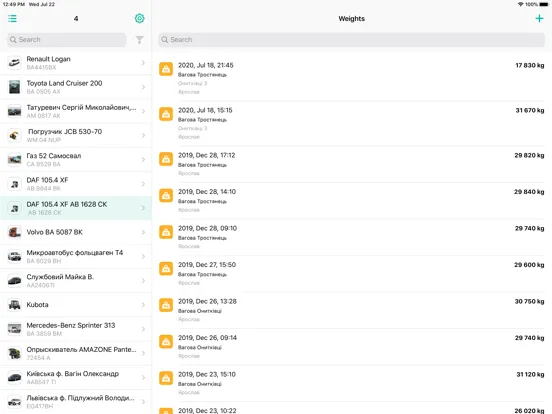Select Газ 52 Самосвал vehicle

click(x=76, y=159)
